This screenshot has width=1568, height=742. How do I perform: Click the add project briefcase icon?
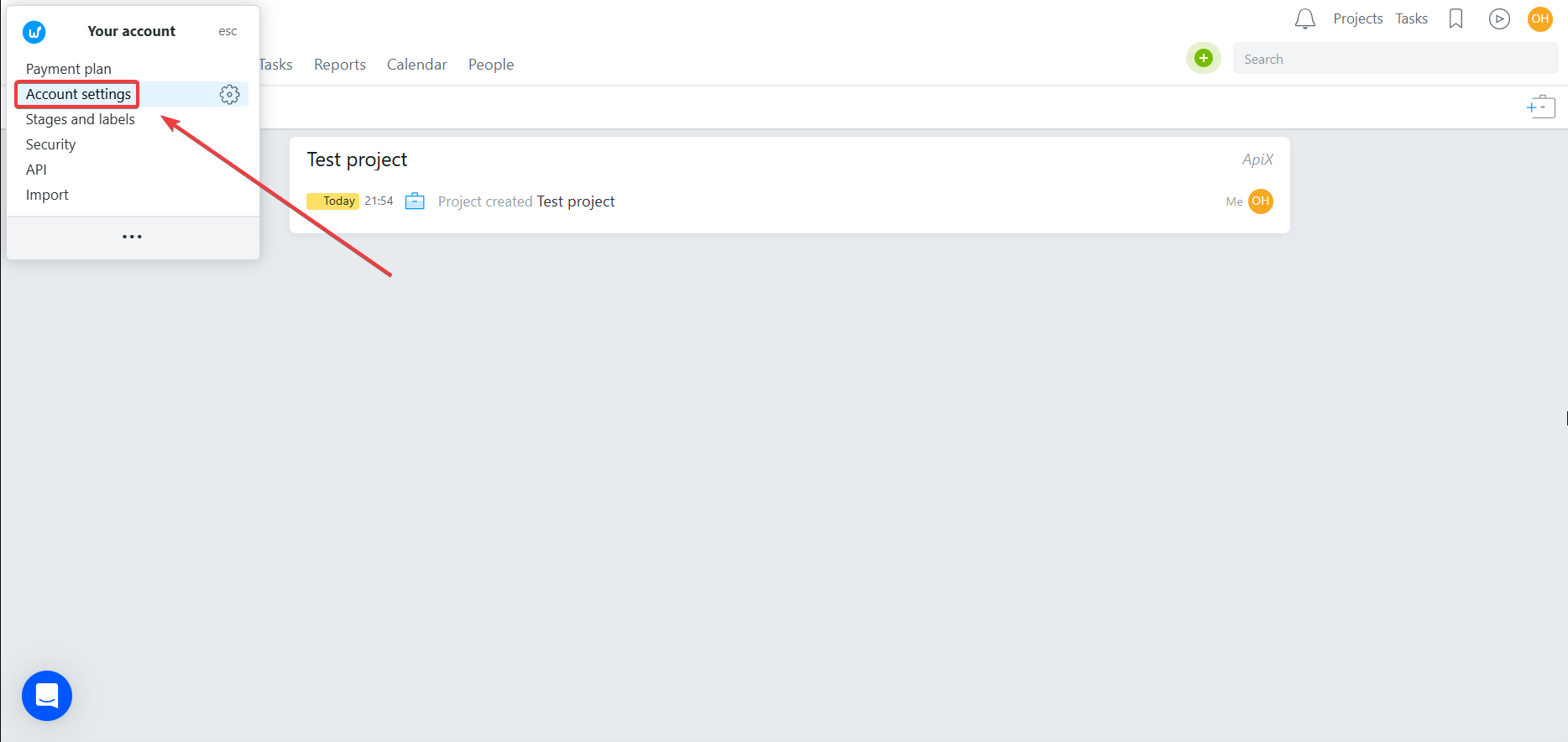(x=1540, y=107)
